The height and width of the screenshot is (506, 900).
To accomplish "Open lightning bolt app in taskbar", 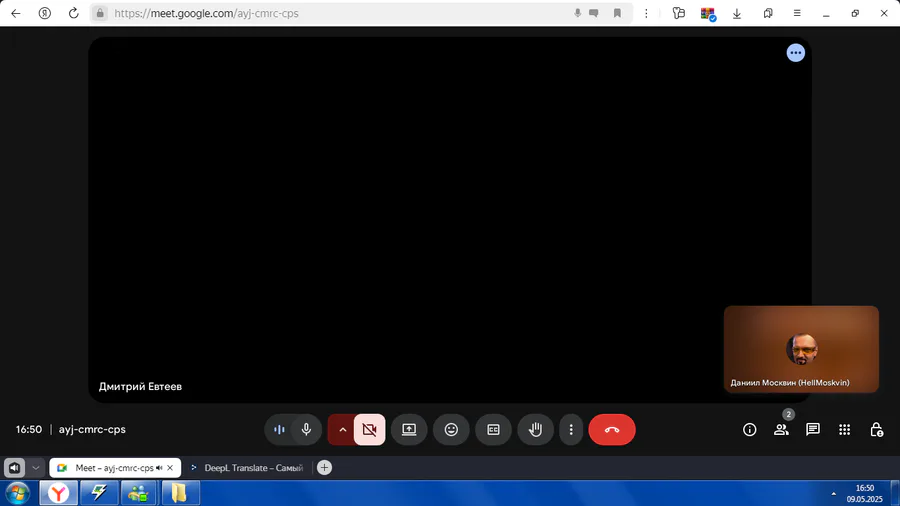I will coord(99,493).
